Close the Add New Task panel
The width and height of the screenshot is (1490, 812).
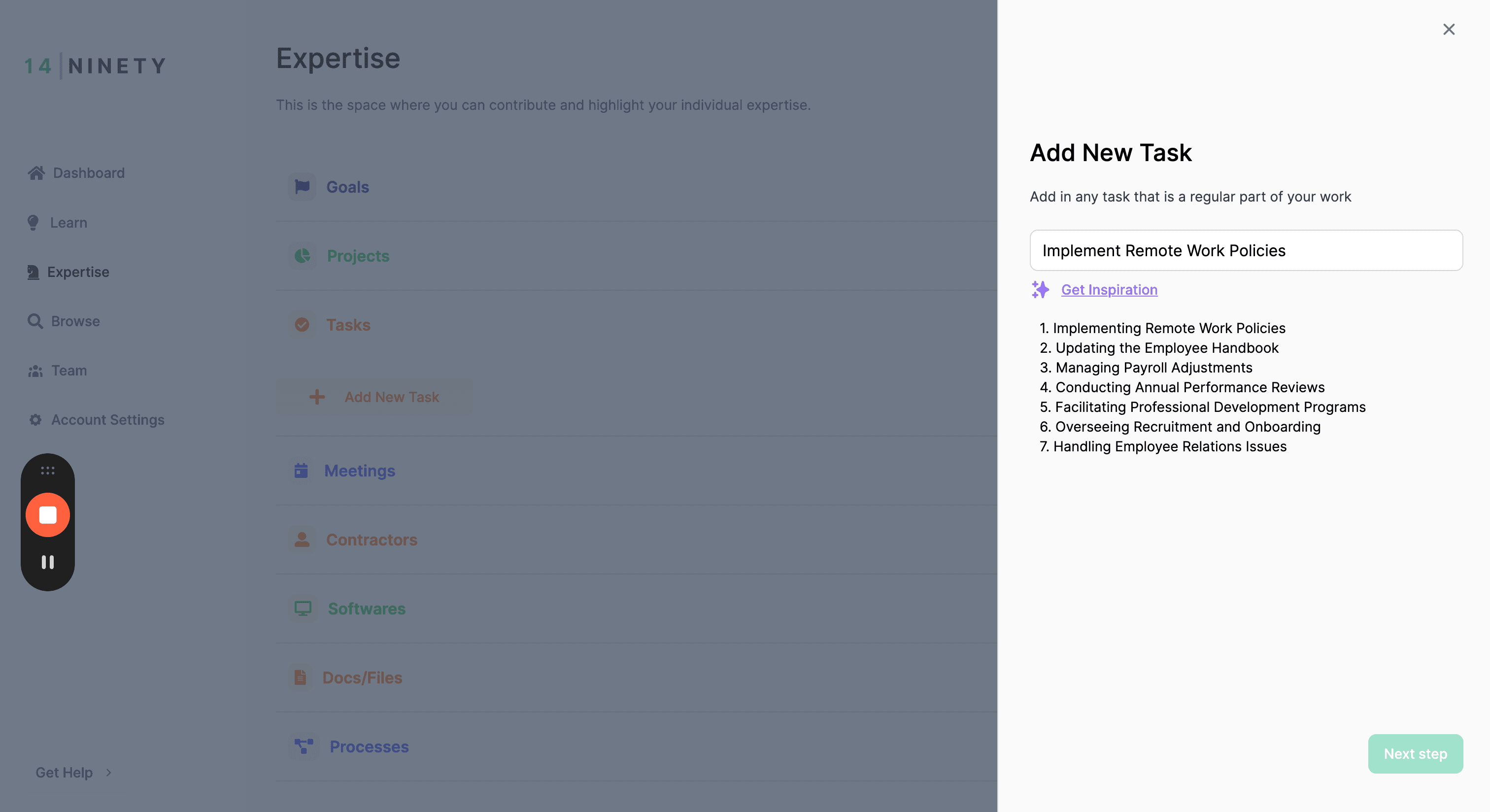click(x=1448, y=29)
